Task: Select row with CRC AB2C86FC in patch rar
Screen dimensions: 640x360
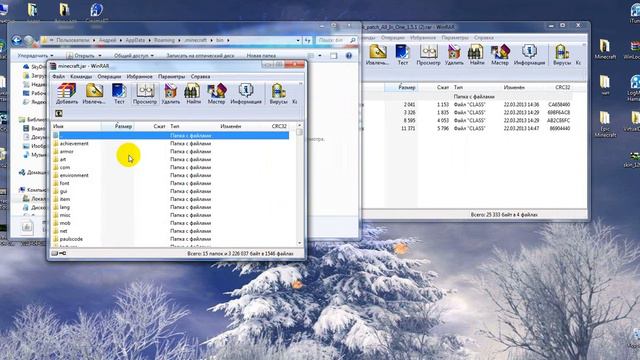Action: click(467, 120)
